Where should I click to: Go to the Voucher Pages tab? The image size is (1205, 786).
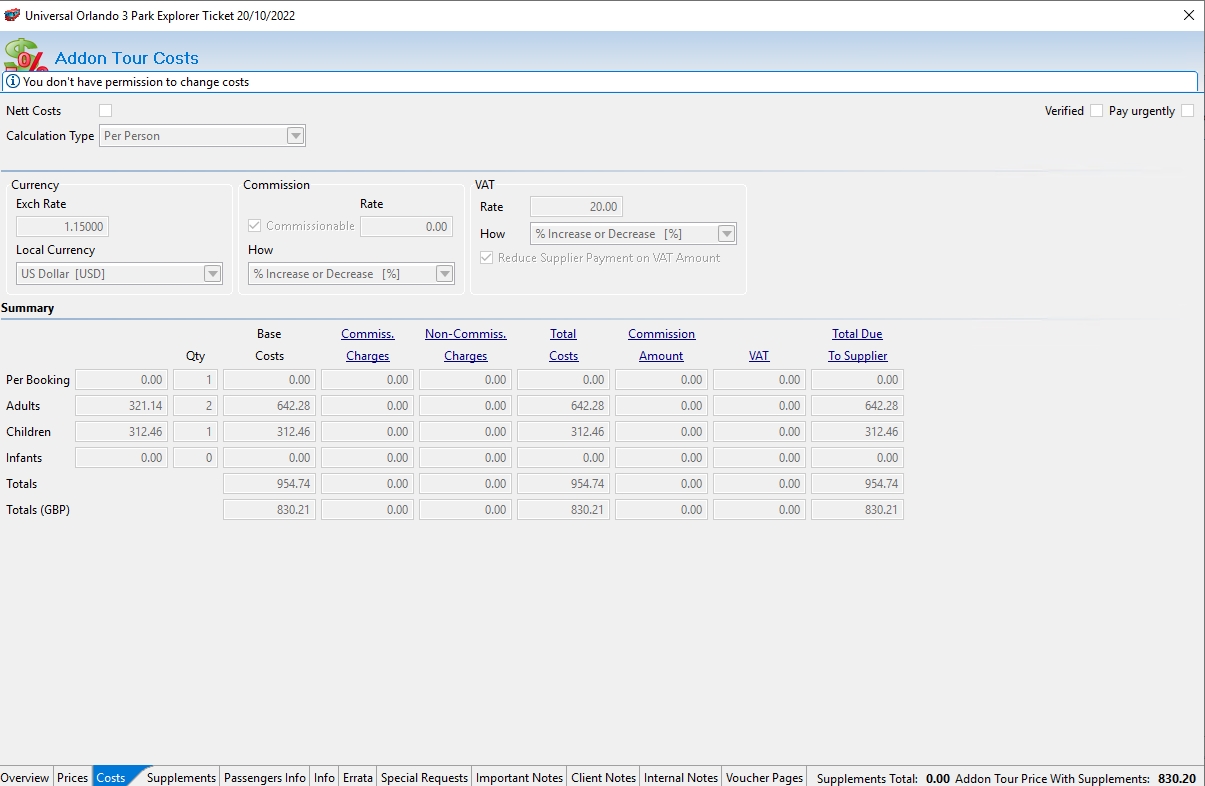click(x=764, y=777)
